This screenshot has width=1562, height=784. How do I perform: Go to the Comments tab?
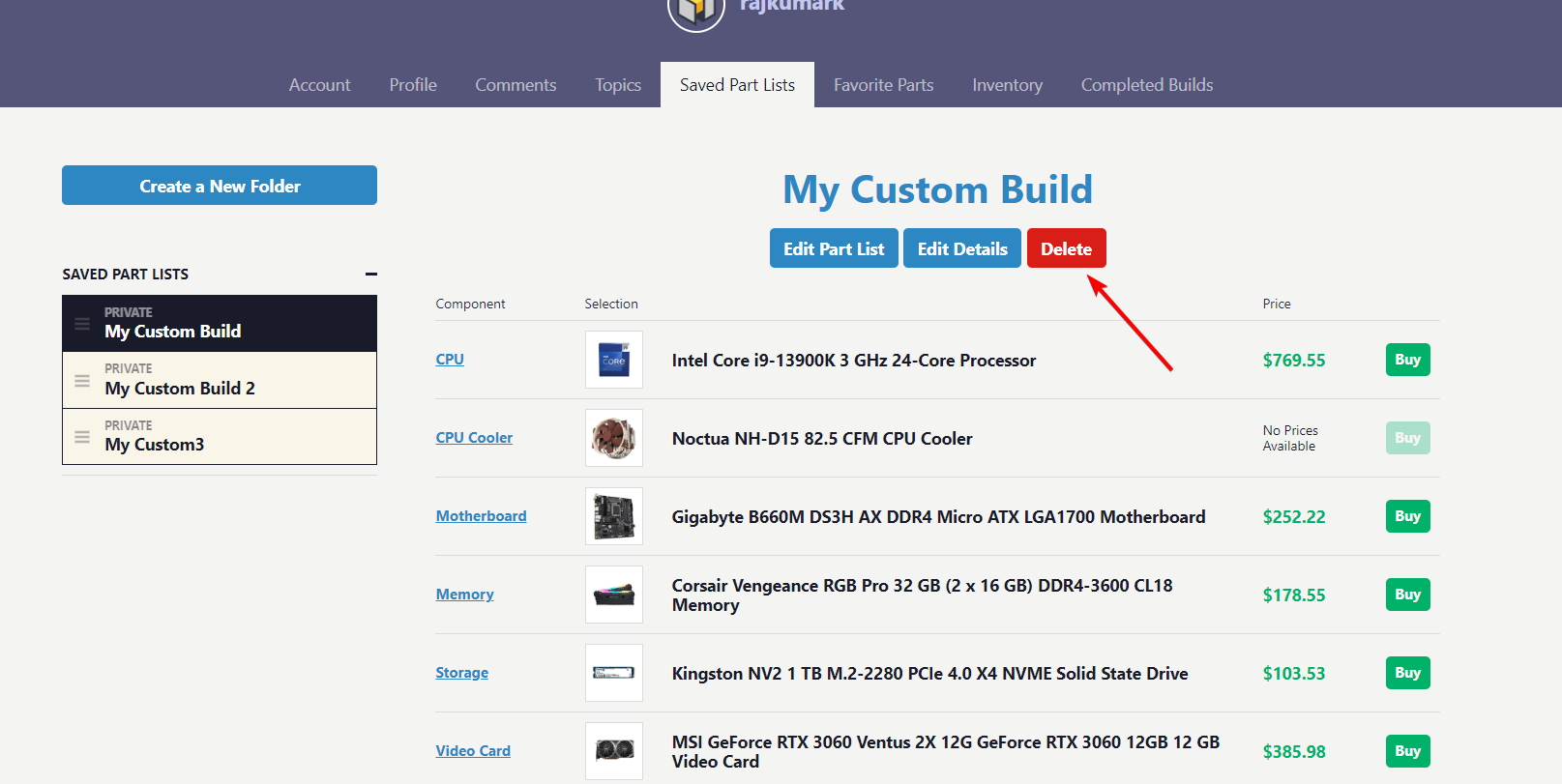point(516,85)
